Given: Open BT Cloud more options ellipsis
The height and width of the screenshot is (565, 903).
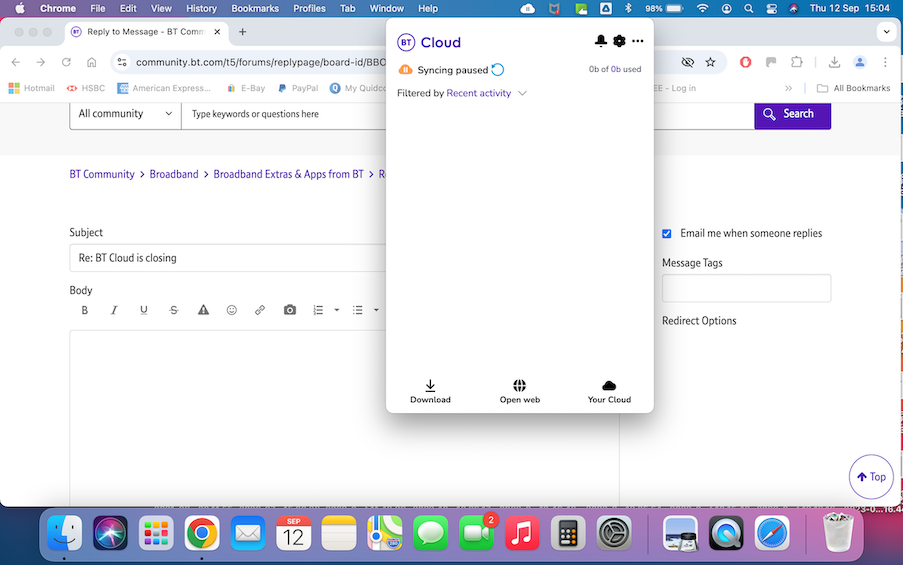Looking at the screenshot, I should pyautogui.click(x=638, y=41).
